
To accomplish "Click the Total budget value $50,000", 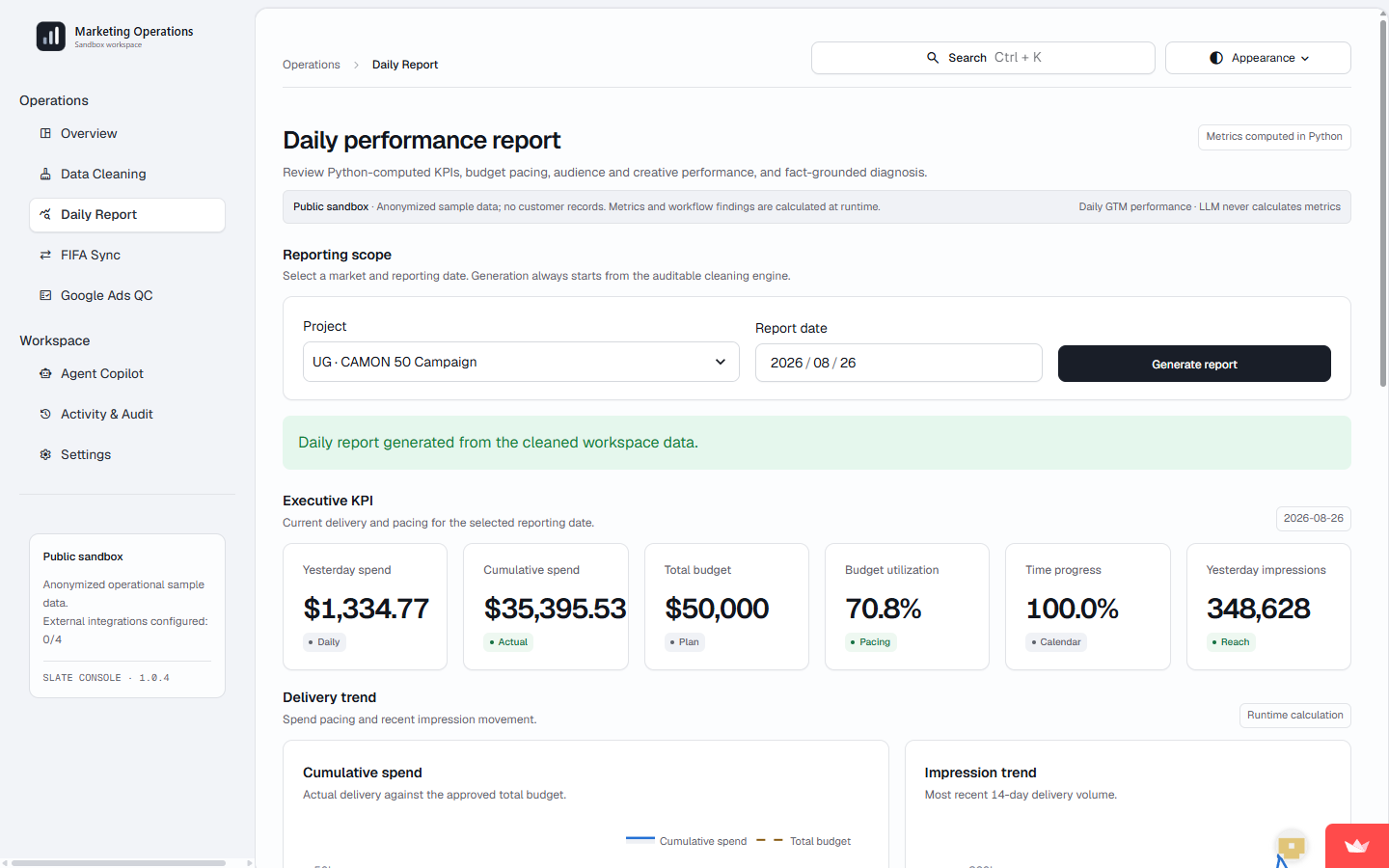I will (717, 609).
